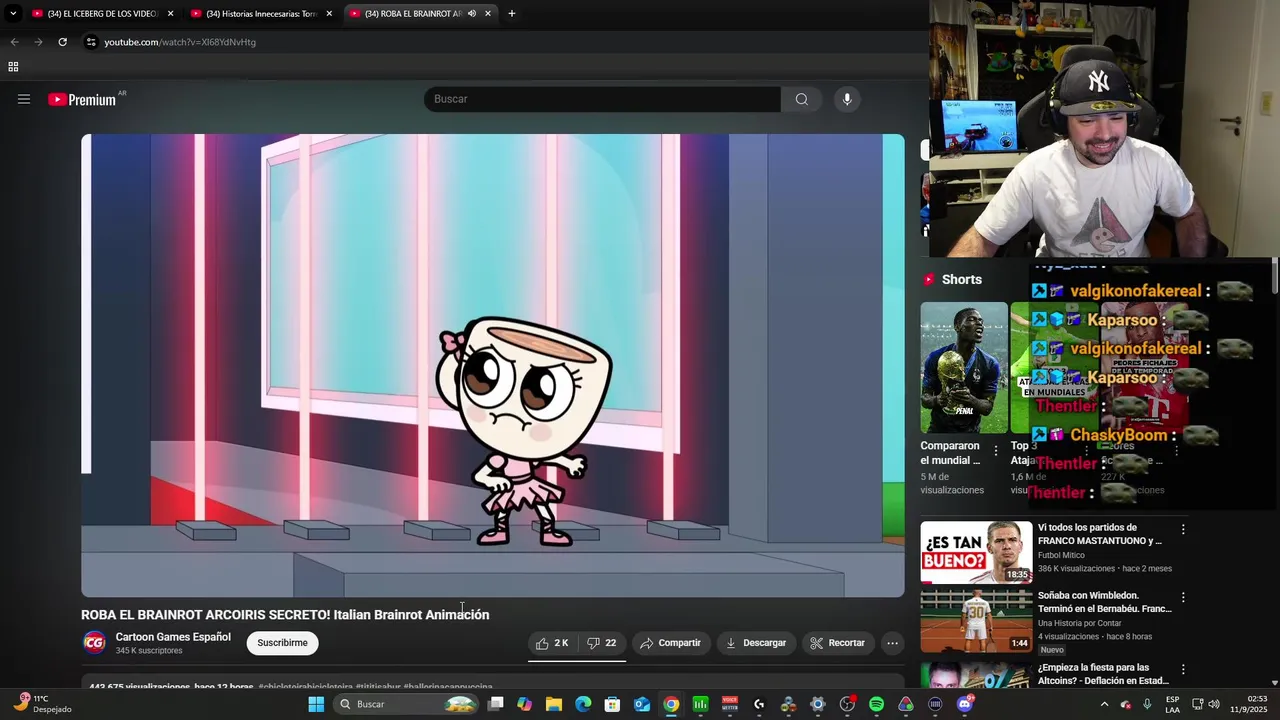
Task: Go to YouTube Premium home logo
Action: pyautogui.click(x=82, y=99)
